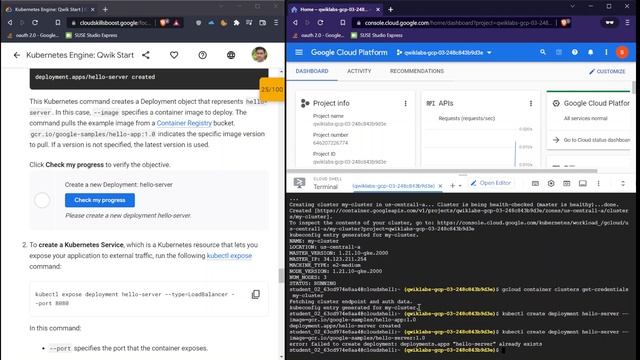The height and width of the screenshot is (360, 640).
Task: Open new tab in Cloud Console window
Action: (x=391, y=9)
